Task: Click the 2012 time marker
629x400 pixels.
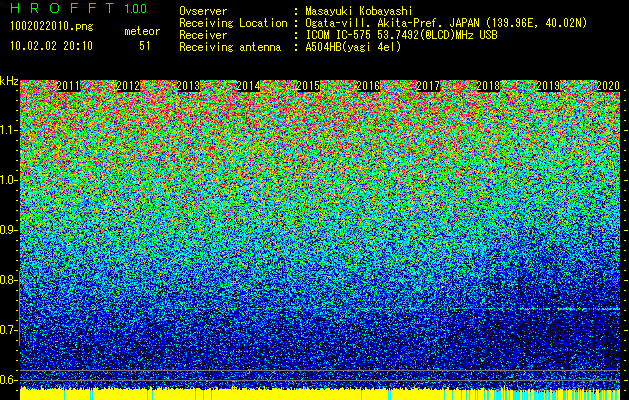Action: point(128,86)
